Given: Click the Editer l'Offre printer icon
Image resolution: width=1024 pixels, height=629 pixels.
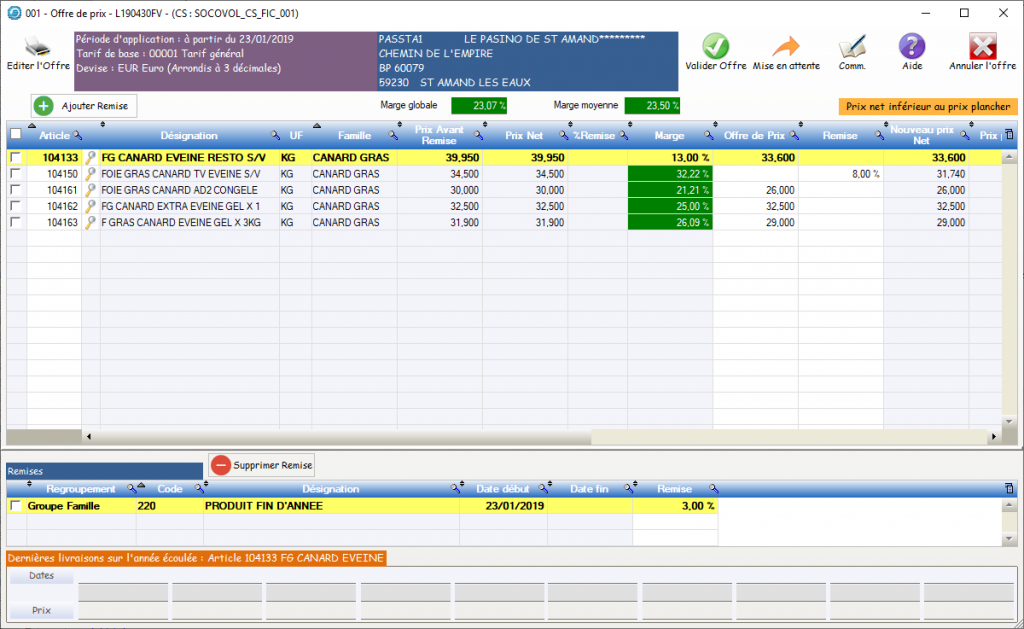Looking at the screenshot, I should click(37, 47).
